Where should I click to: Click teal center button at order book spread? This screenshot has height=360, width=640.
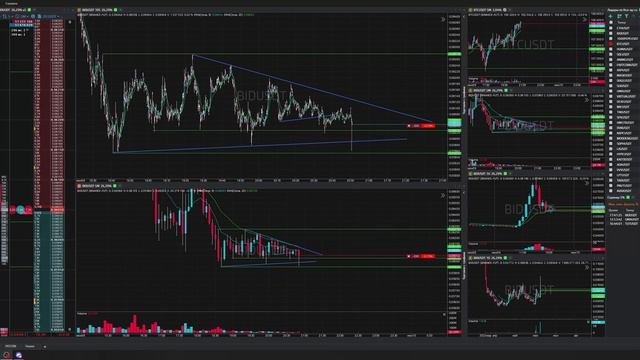click(x=20, y=210)
